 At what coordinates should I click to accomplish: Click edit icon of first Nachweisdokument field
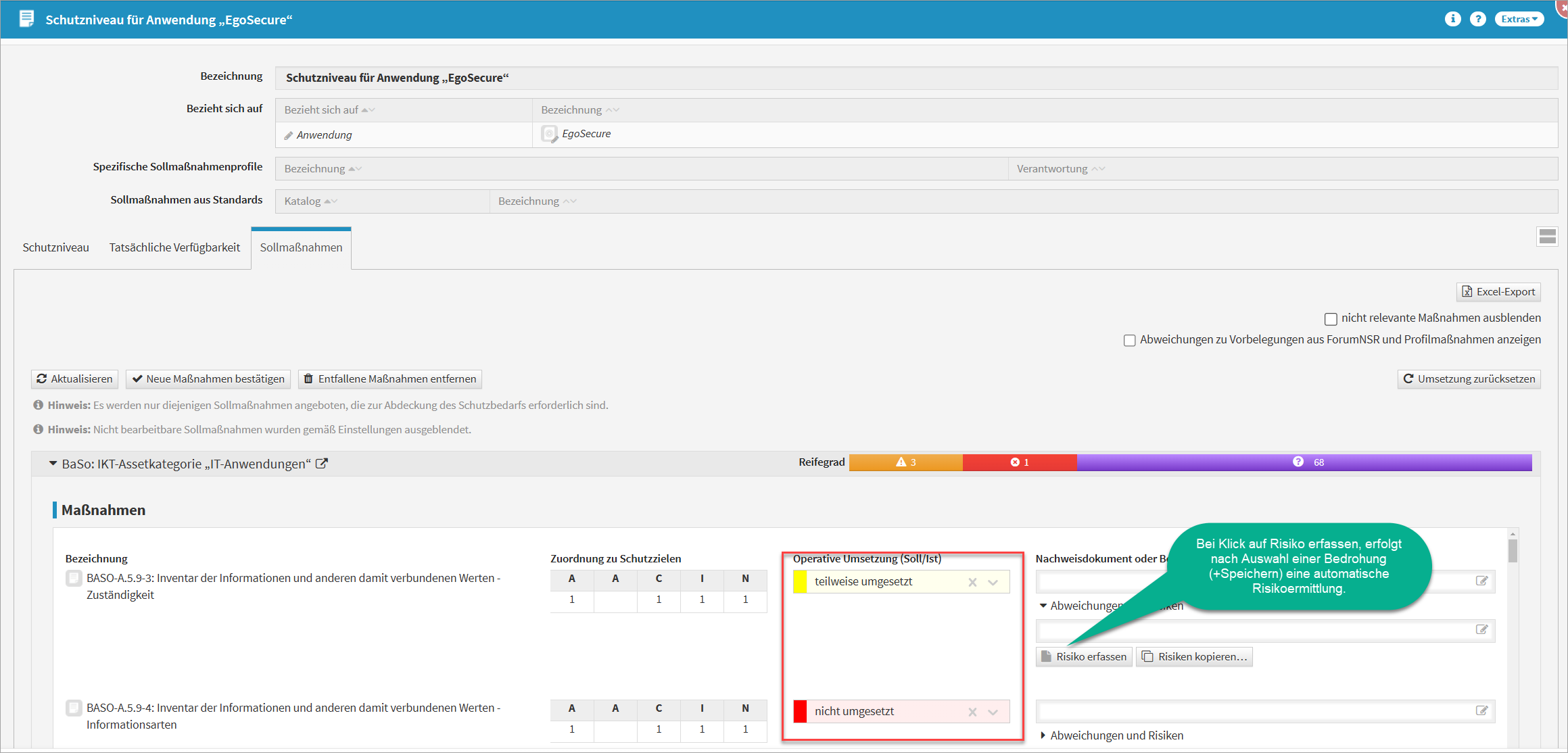click(x=1481, y=581)
